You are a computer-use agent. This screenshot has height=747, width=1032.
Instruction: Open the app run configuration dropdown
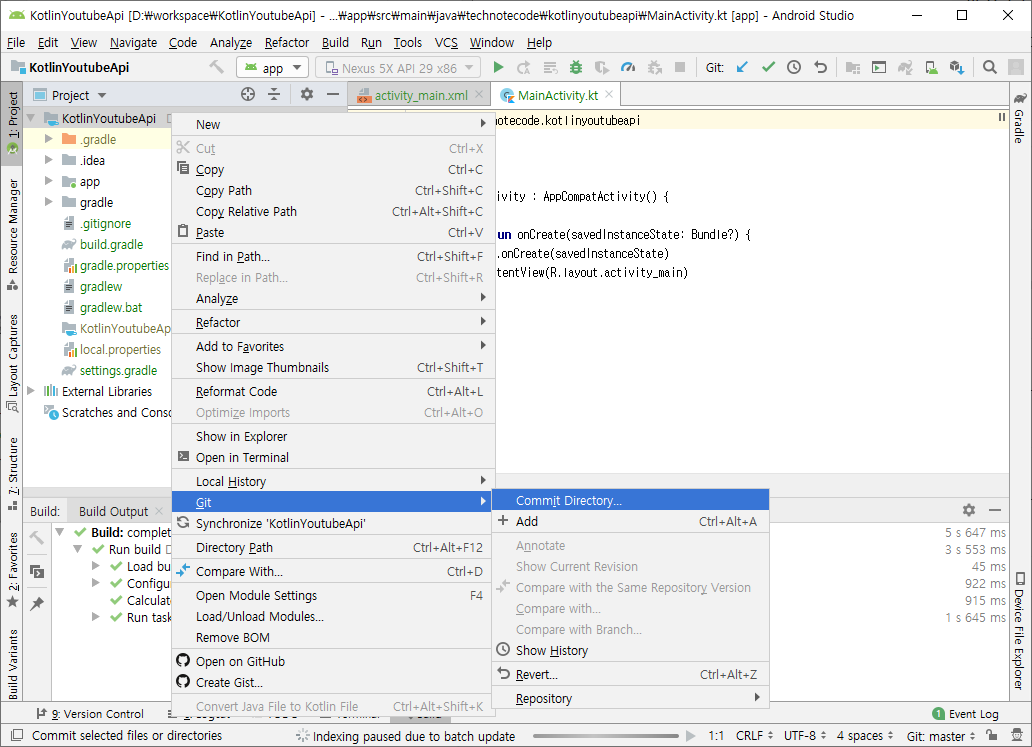point(272,68)
